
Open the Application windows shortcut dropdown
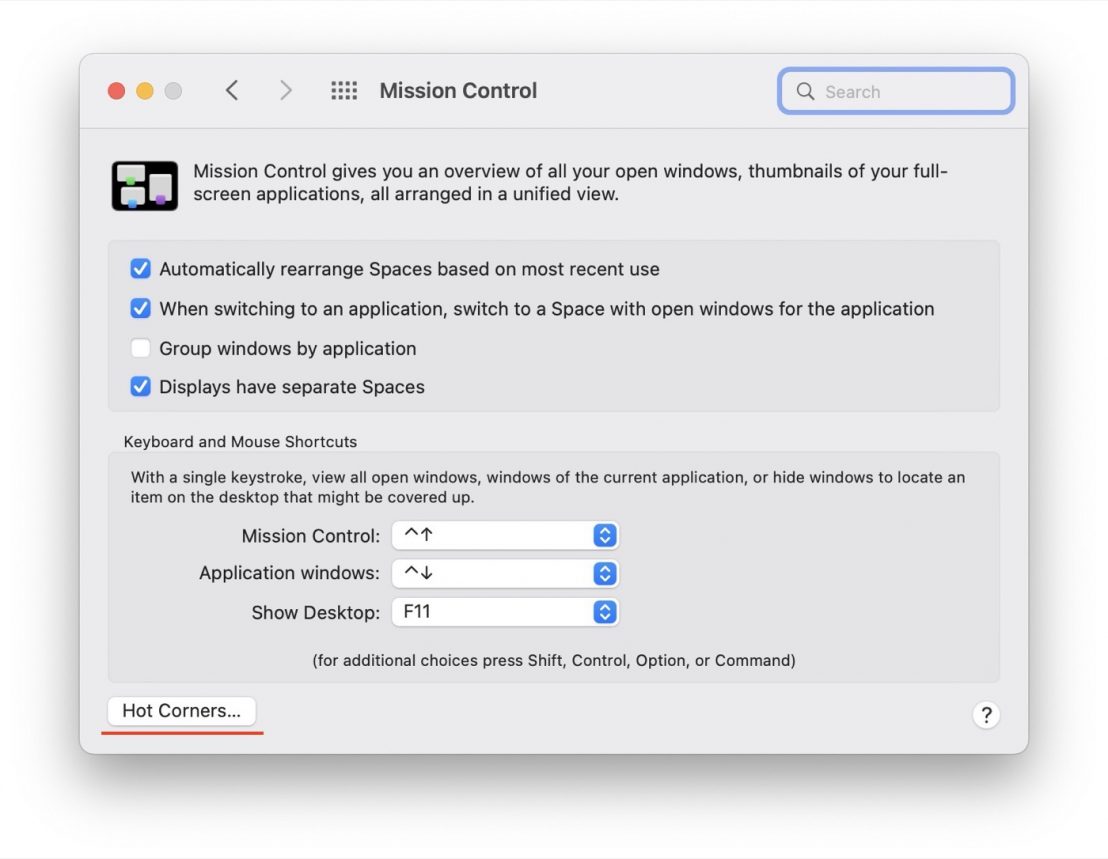tap(505, 573)
